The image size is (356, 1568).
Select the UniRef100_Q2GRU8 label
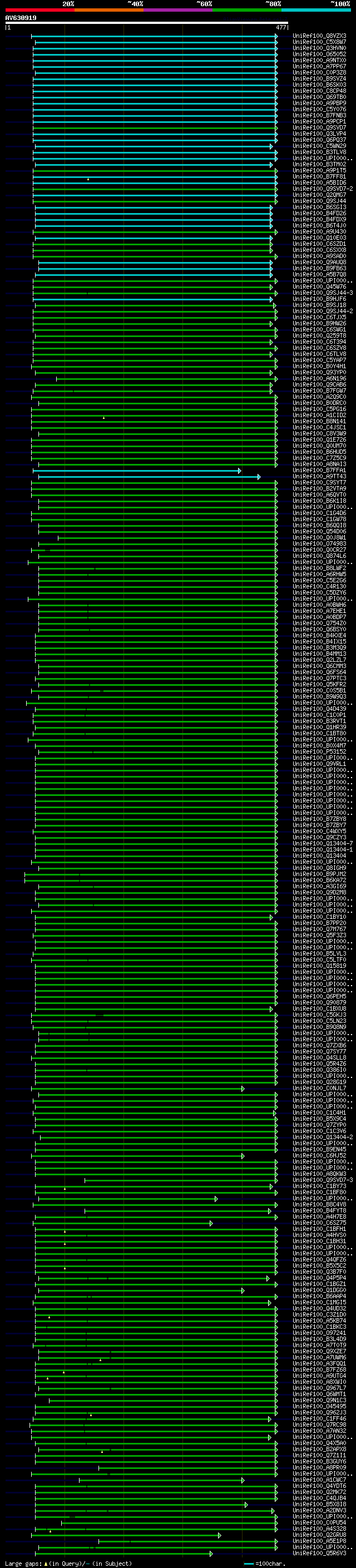[x=319, y=1535]
